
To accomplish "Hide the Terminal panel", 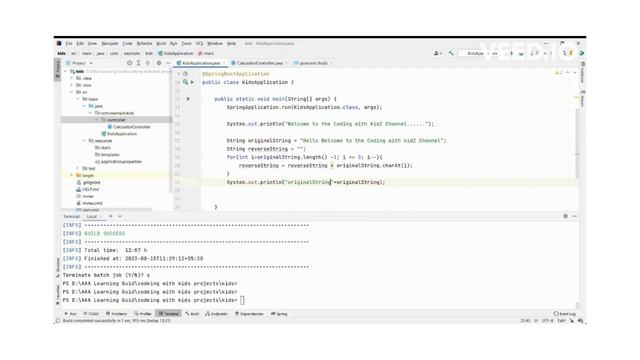I will pyautogui.click(x=575, y=216).
